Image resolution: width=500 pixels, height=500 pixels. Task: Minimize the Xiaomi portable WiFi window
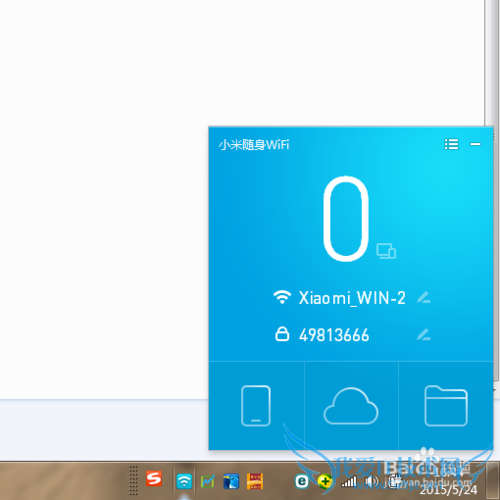[x=475, y=144]
